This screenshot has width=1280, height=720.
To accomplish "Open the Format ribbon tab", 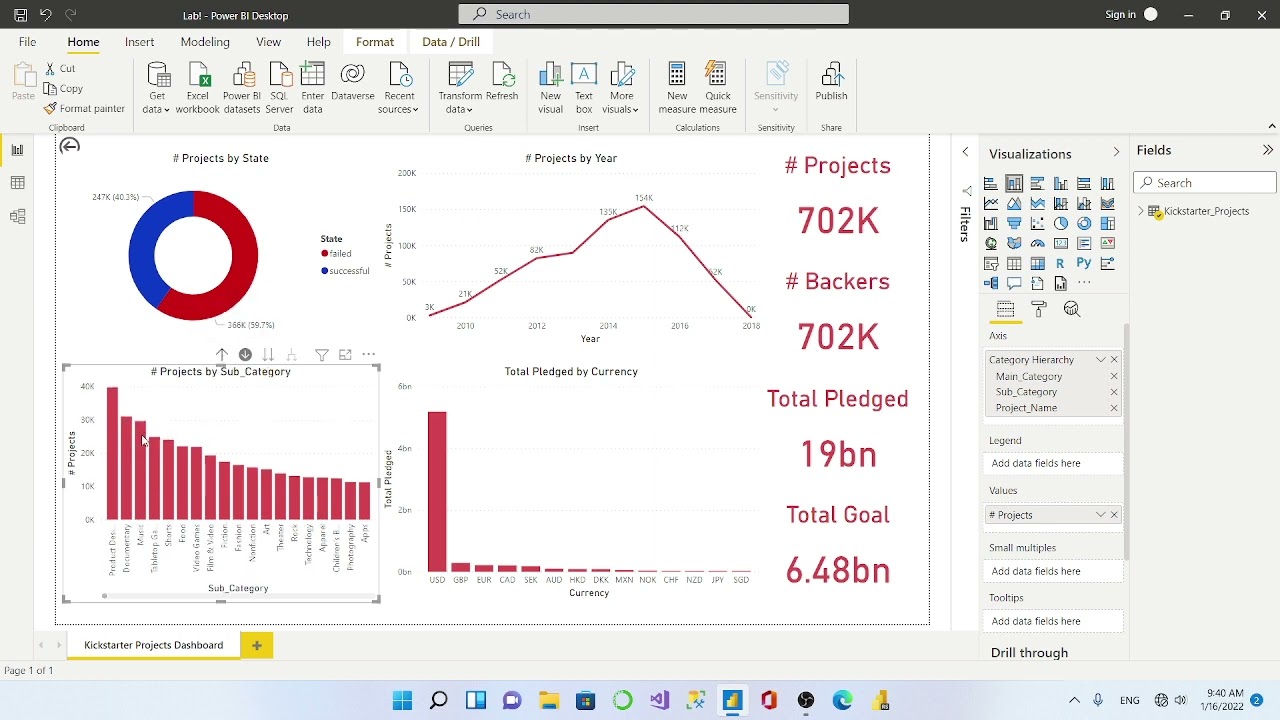I will [375, 42].
